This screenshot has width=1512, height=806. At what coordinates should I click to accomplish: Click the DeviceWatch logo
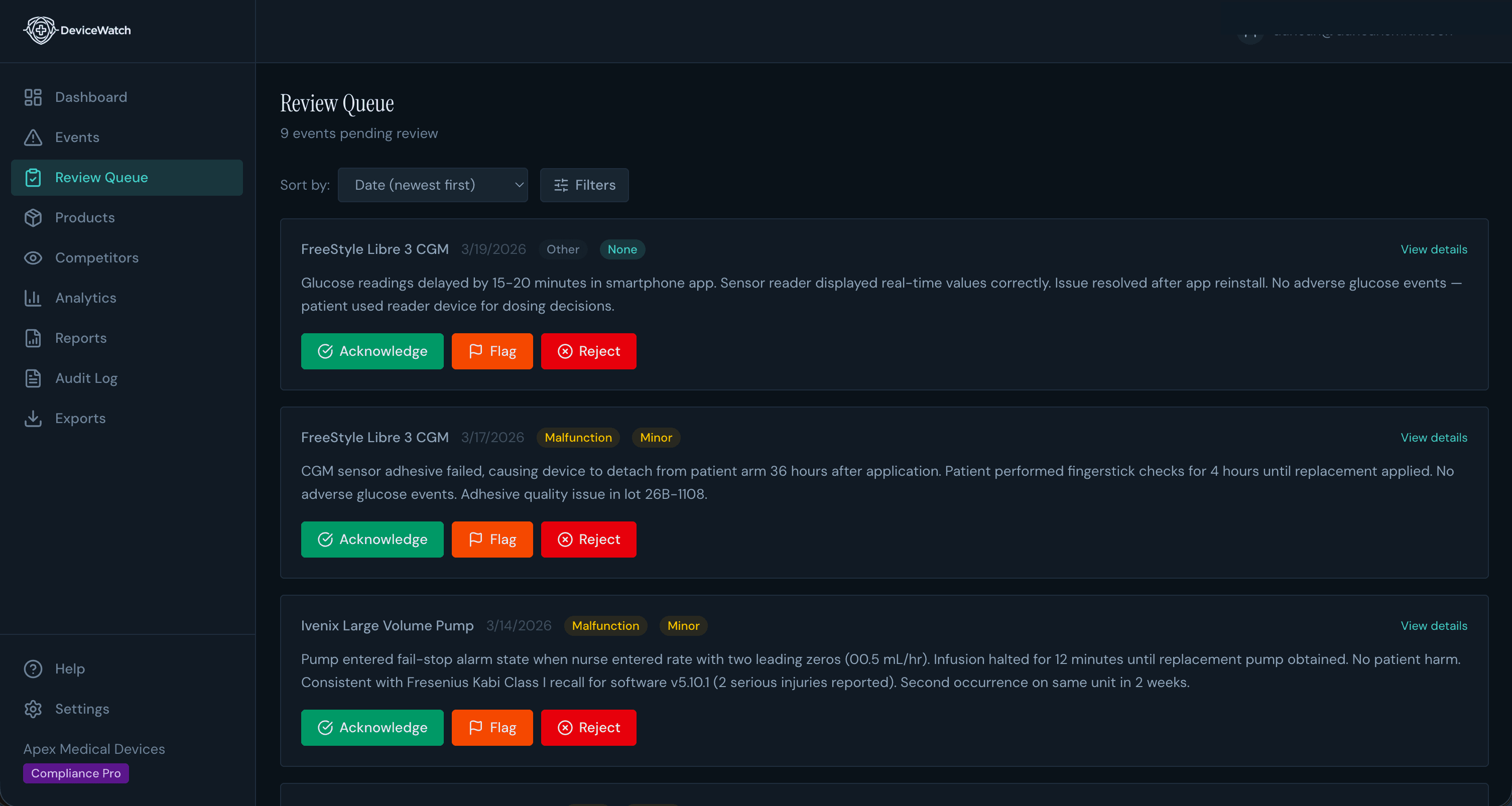point(77,31)
